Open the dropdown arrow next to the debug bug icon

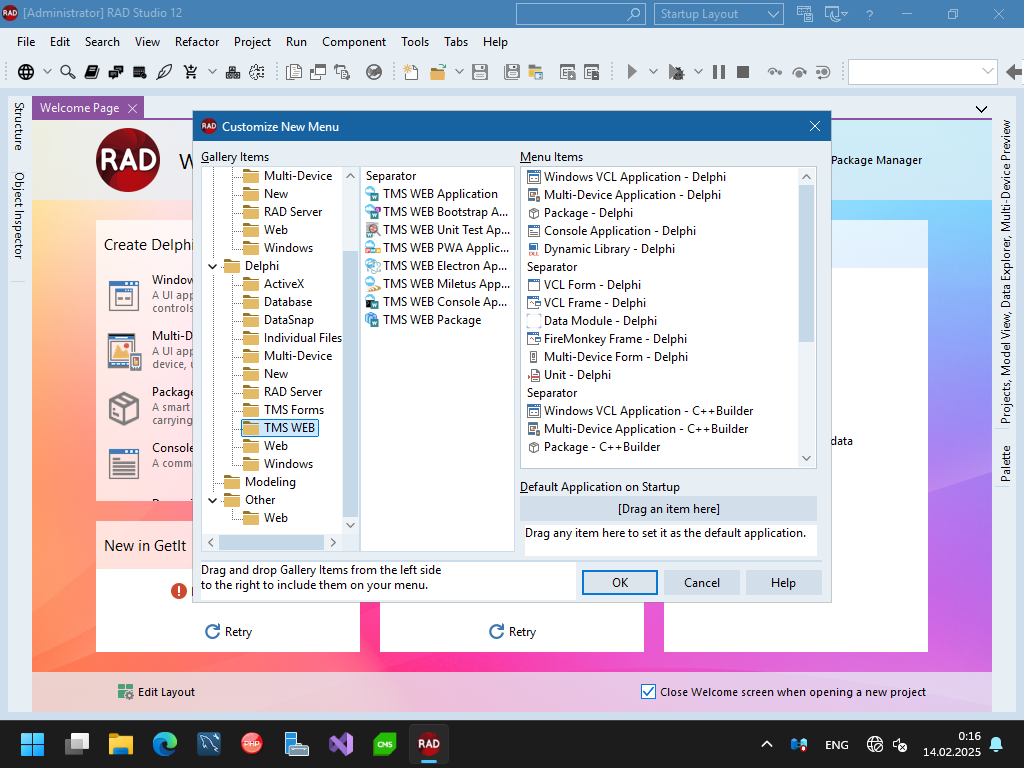coord(698,72)
